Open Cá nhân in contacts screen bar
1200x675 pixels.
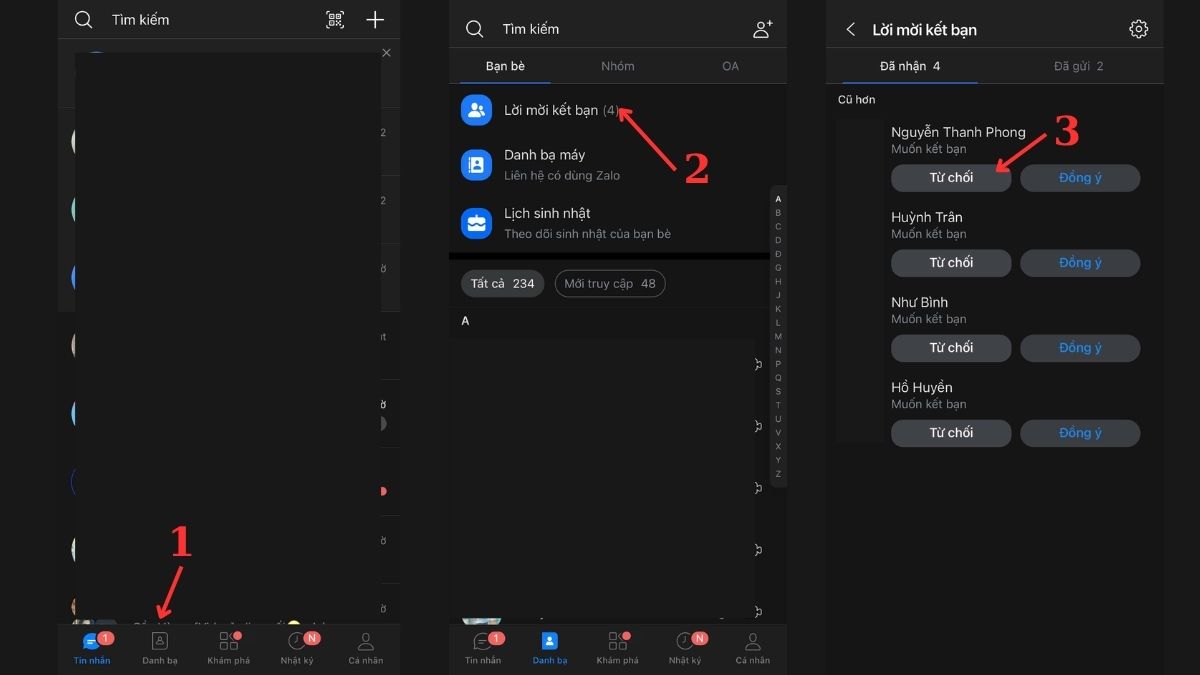pos(753,648)
